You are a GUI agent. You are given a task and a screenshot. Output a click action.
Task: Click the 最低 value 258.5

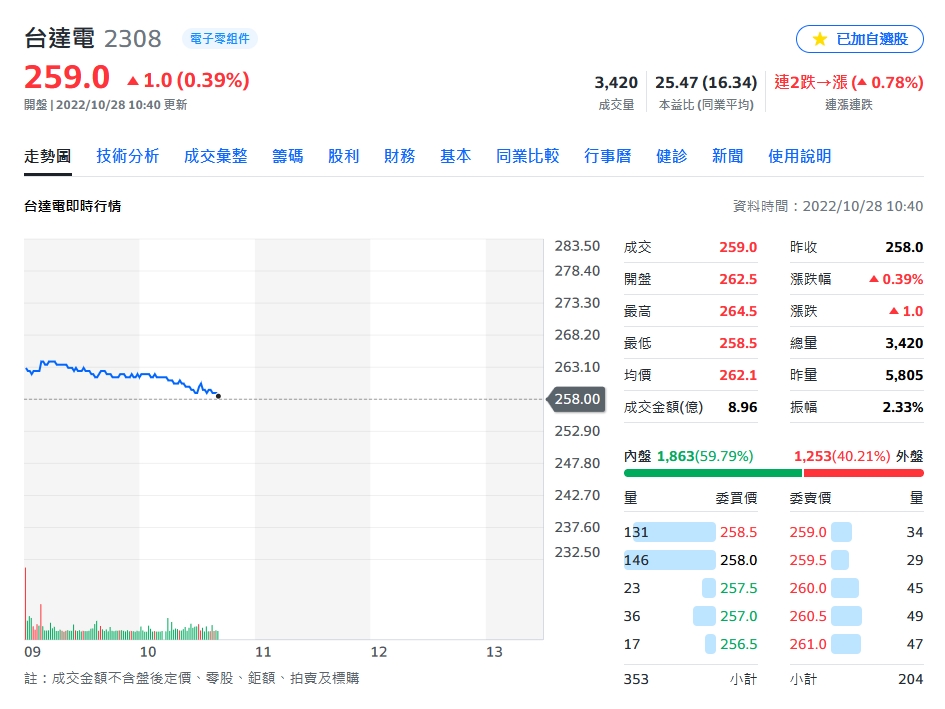pos(738,343)
